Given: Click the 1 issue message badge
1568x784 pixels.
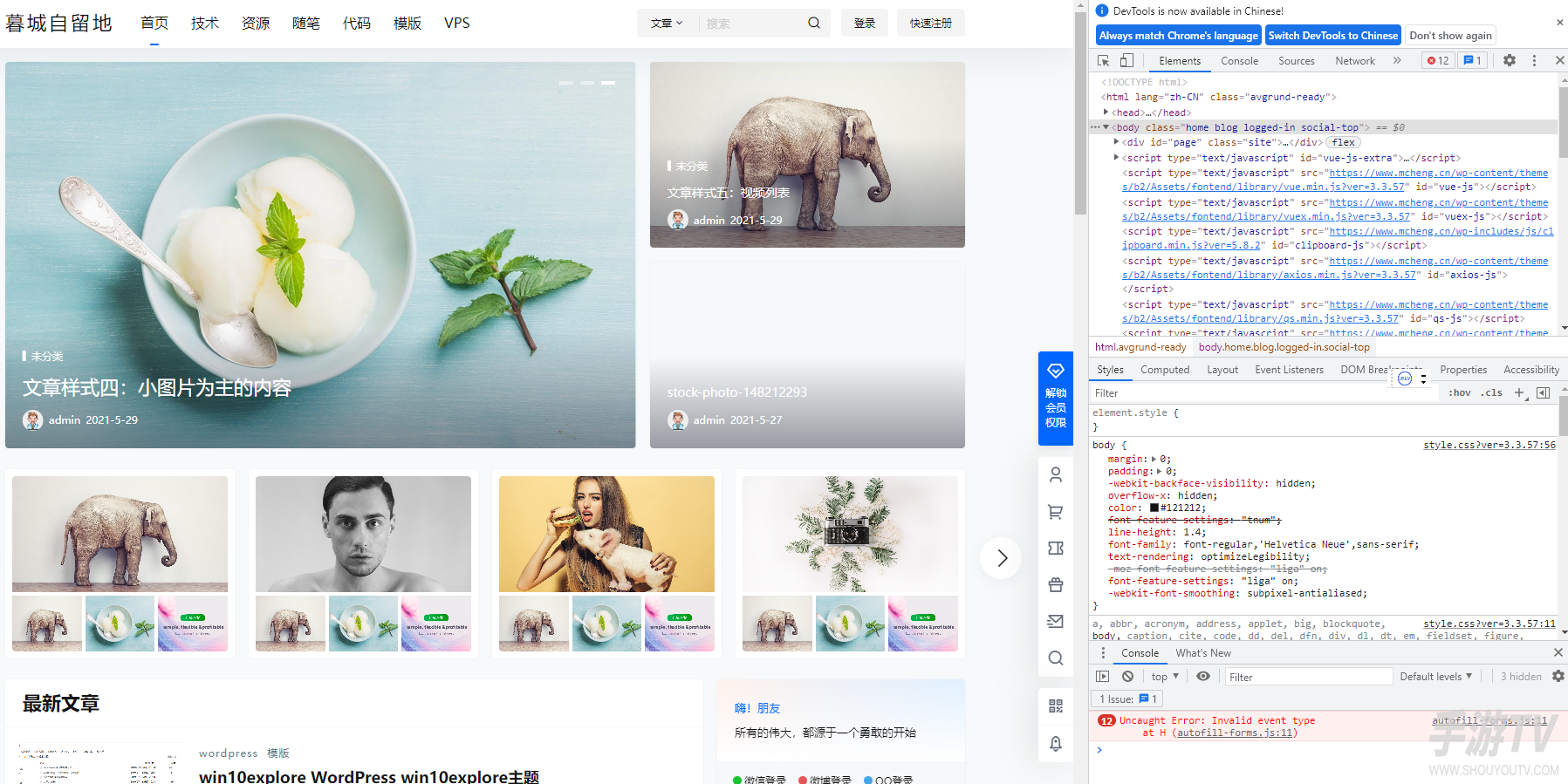Looking at the screenshot, I should pos(1472,60).
